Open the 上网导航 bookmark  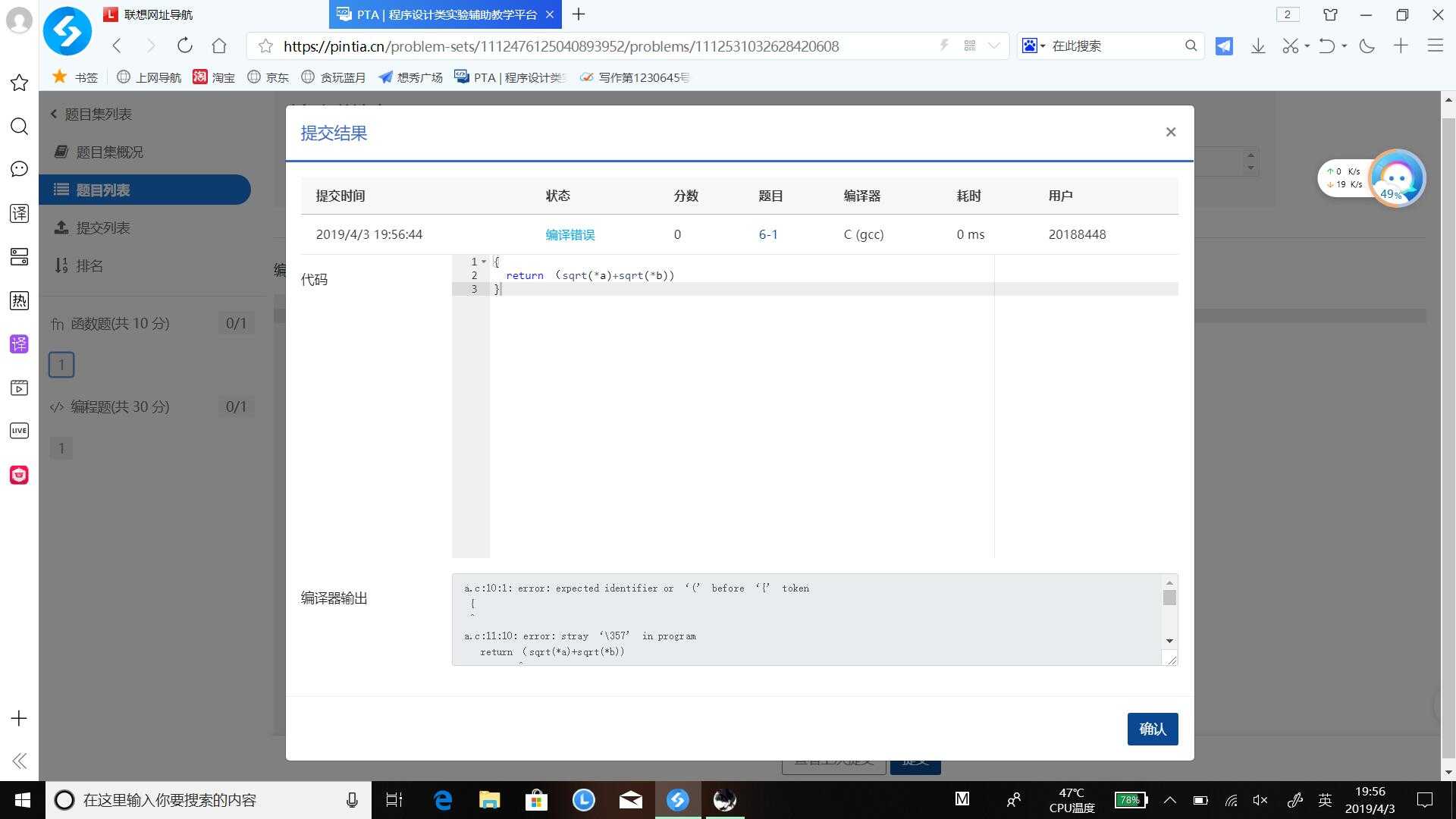pos(149,77)
